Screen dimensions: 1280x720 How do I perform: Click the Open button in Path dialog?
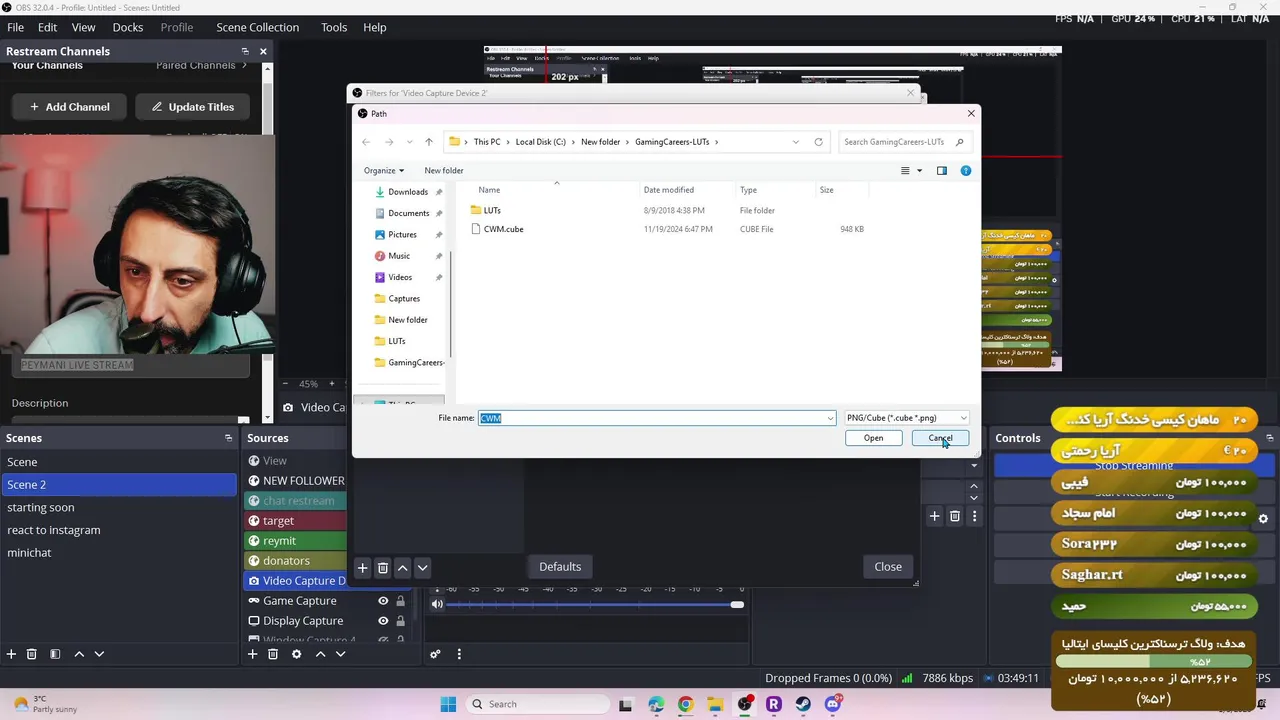873,438
